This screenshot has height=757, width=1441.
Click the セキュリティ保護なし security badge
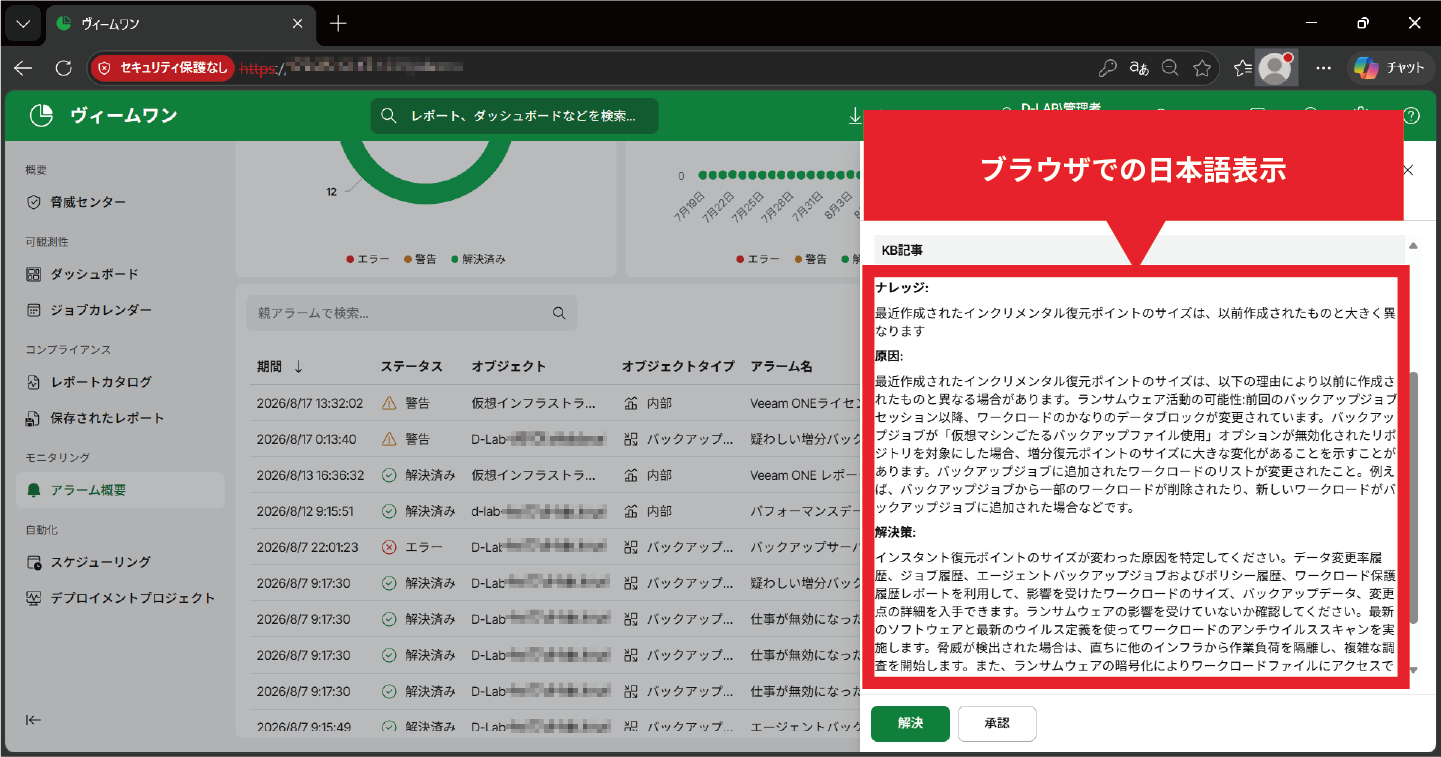click(x=162, y=68)
